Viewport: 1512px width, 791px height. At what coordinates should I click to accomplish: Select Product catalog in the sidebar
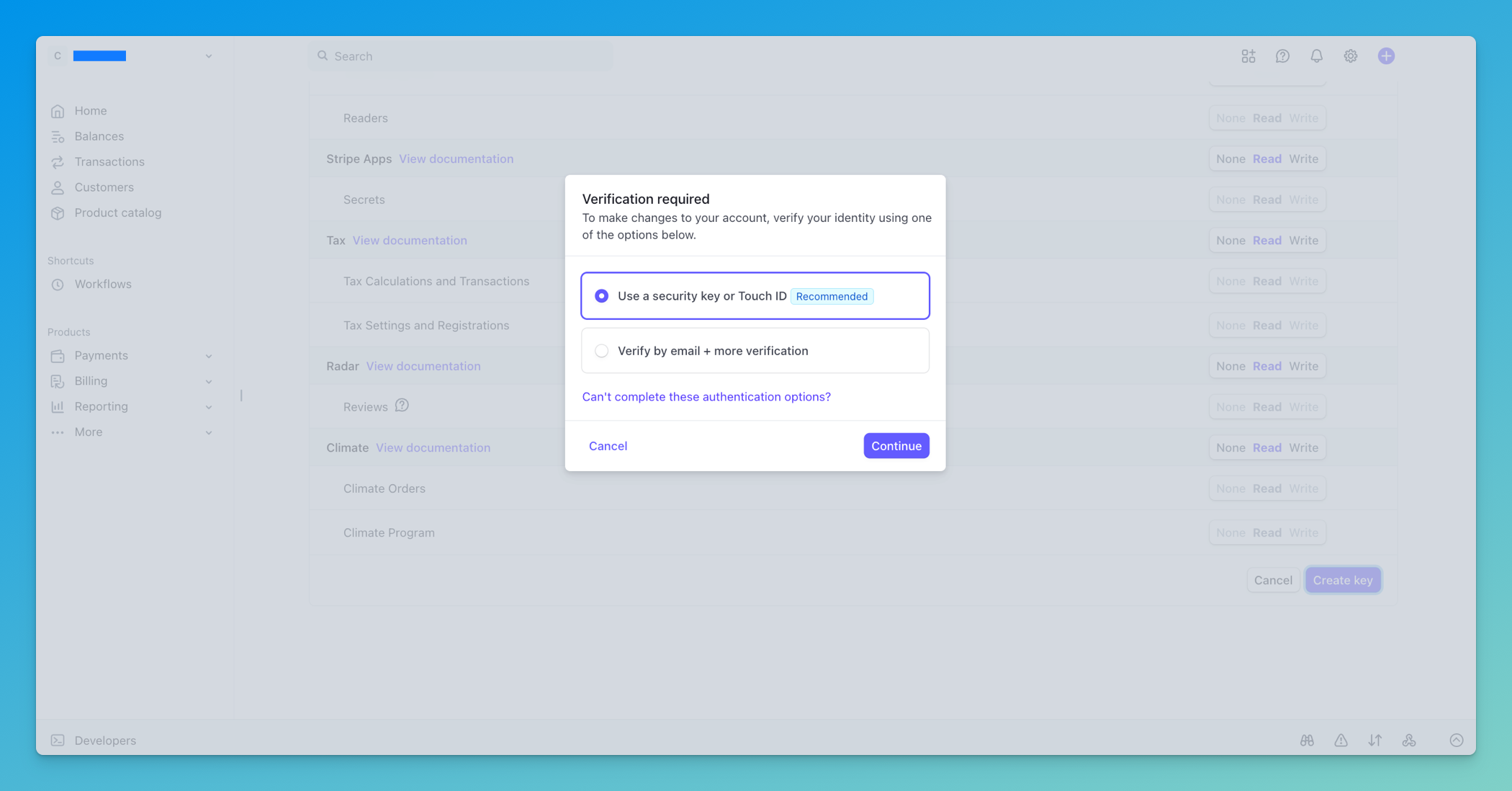(117, 213)
